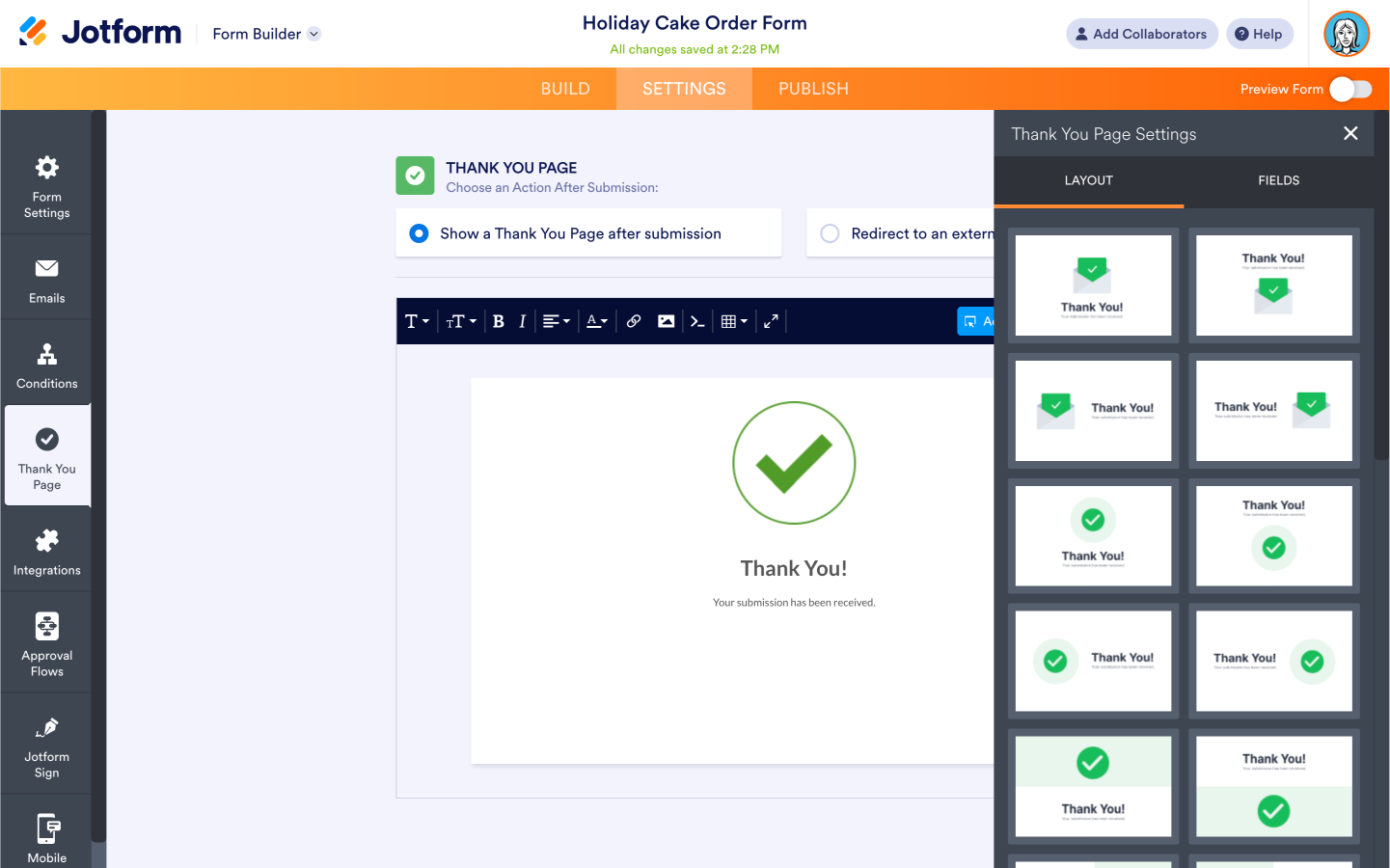Click the 'All changes saved at 2:28 PM' status
Image resolution: width=1390 pixels, height=868 pixels.
coord(695,49)
